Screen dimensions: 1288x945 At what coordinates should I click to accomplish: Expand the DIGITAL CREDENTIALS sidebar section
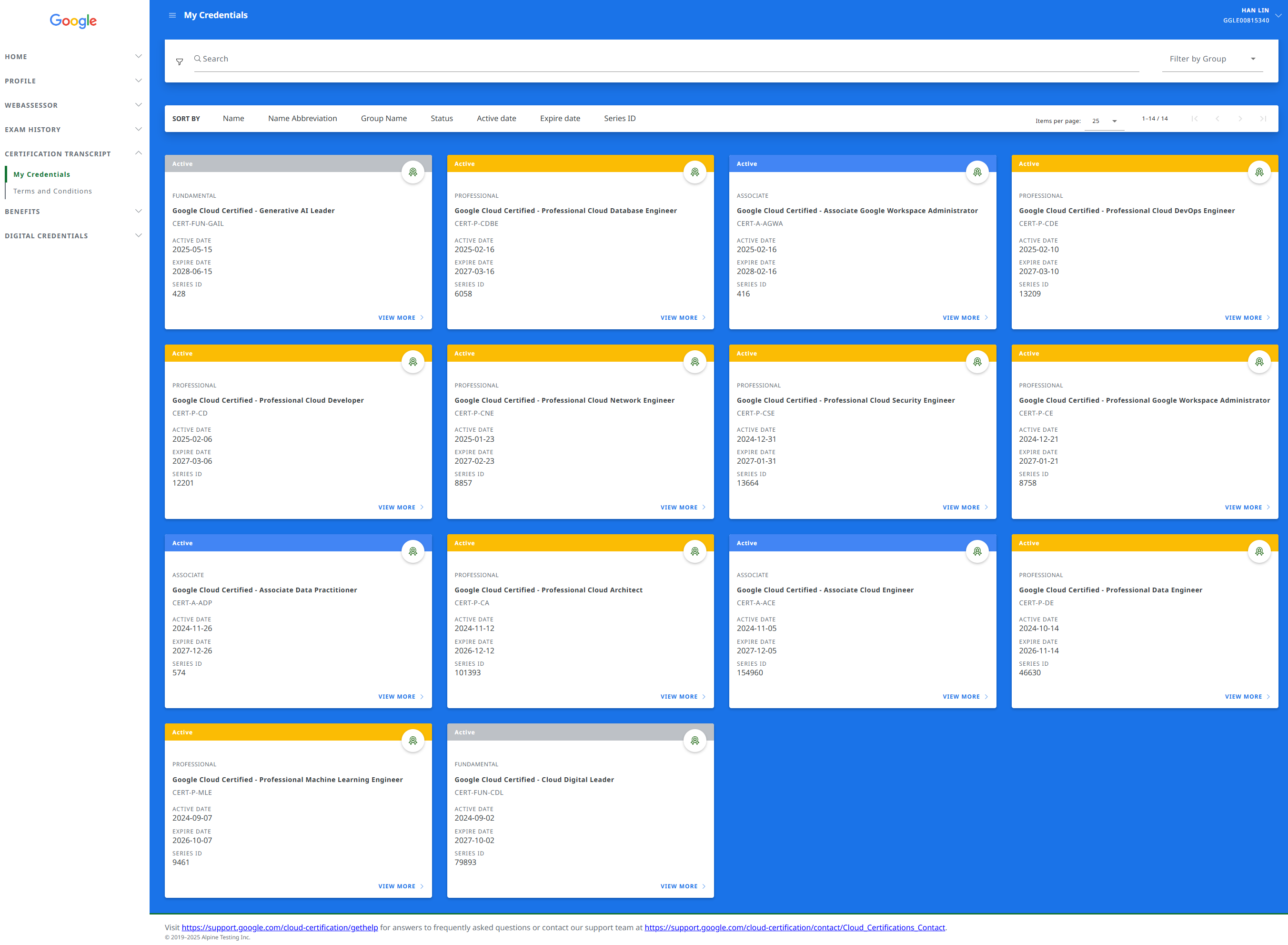73,236
